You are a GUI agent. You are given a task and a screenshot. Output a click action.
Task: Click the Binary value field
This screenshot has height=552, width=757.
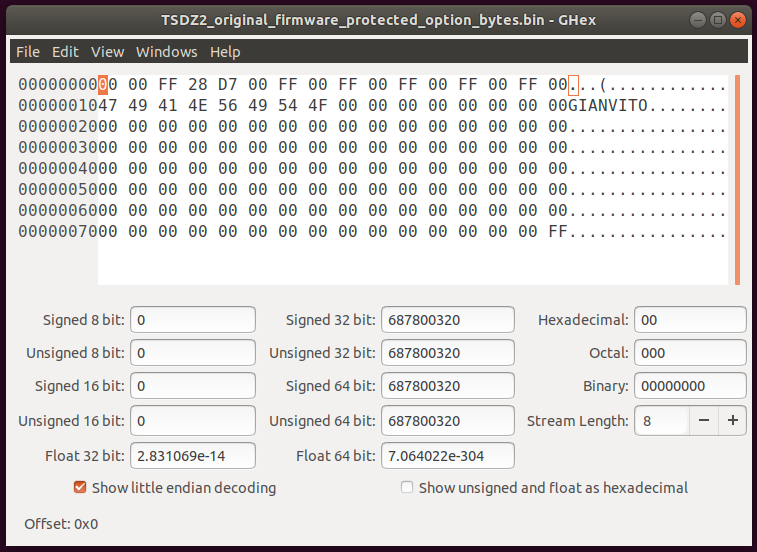[690, 385]
